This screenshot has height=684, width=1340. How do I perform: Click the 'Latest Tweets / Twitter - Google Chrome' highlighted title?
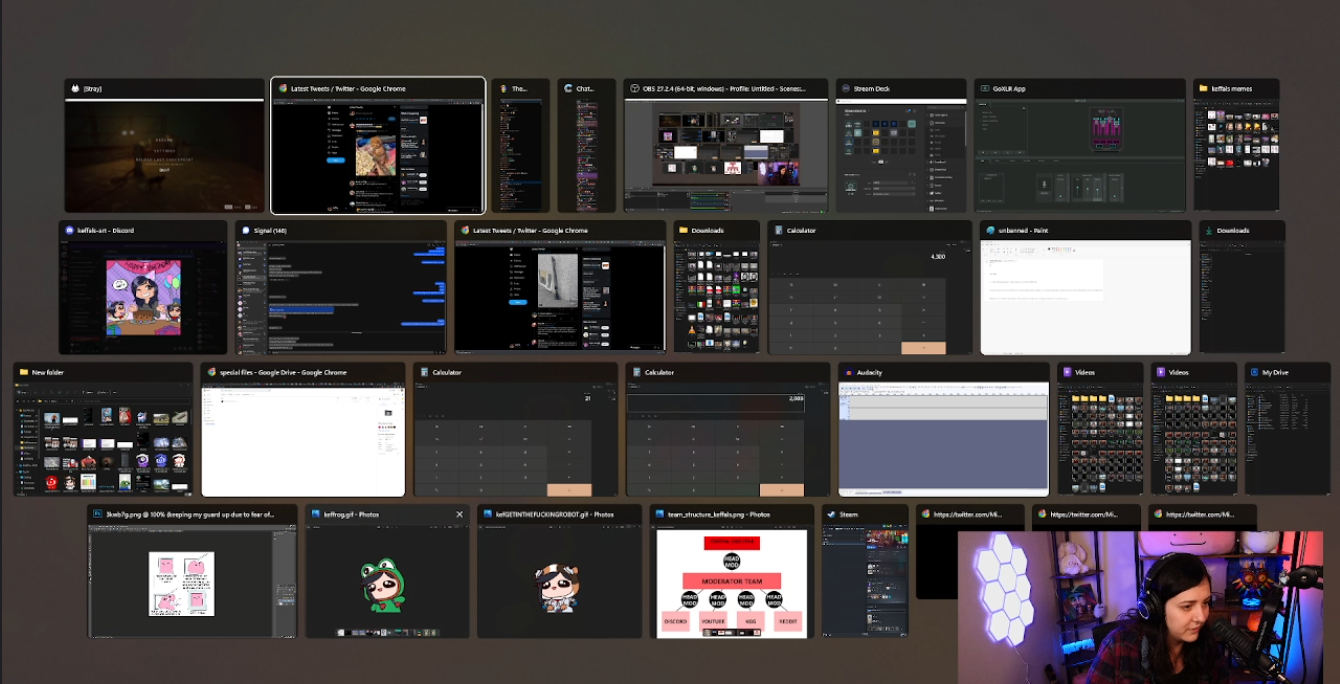[x=348, y=89]
